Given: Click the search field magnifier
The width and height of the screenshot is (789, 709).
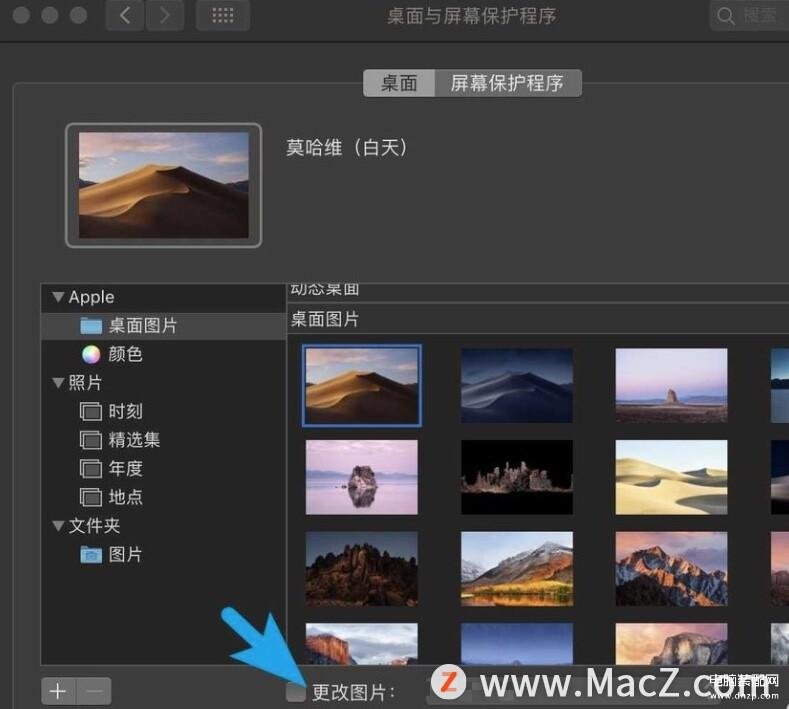Looking at the screenshot, I should 725,16.
